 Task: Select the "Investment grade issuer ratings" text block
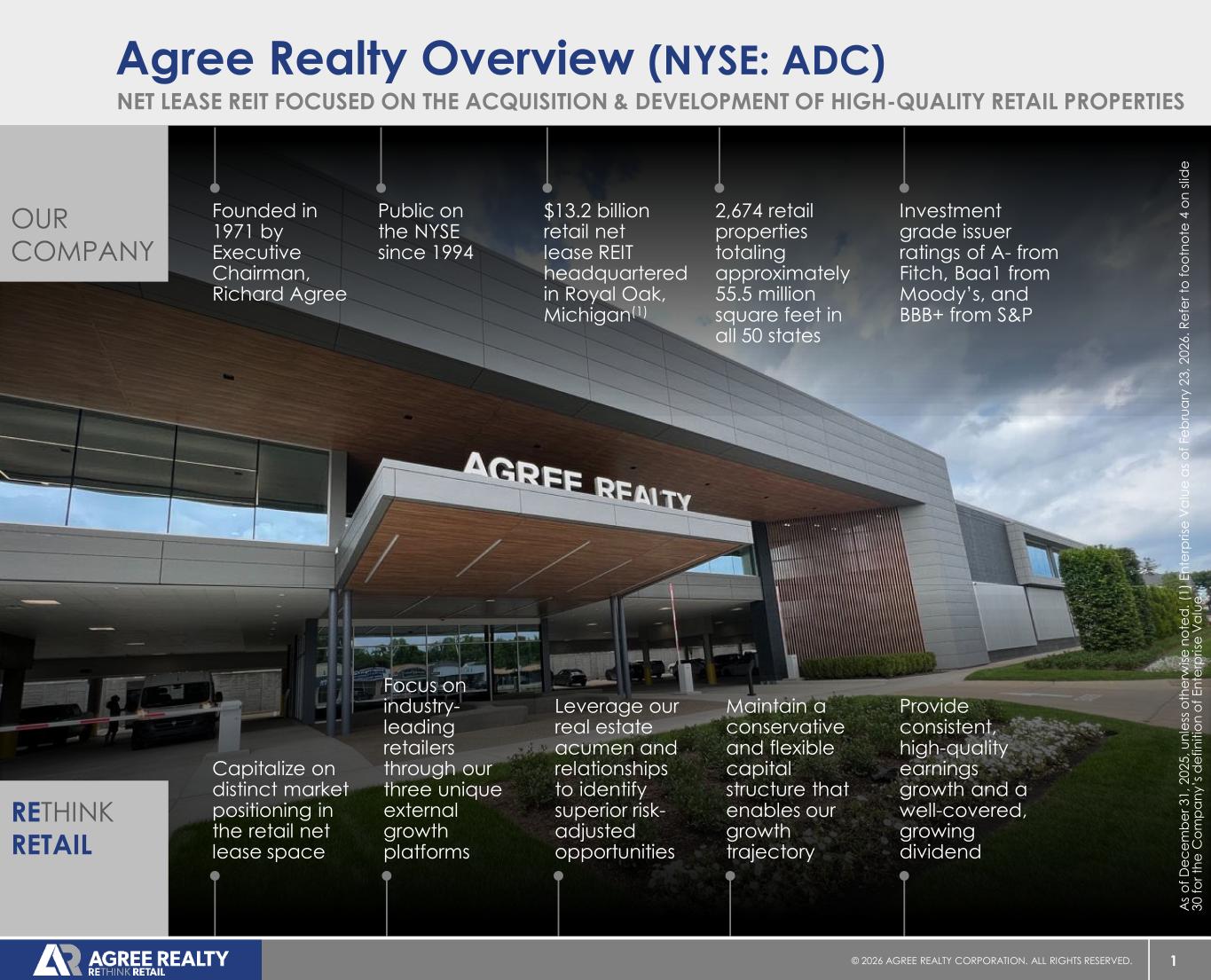tap(979, 263)
